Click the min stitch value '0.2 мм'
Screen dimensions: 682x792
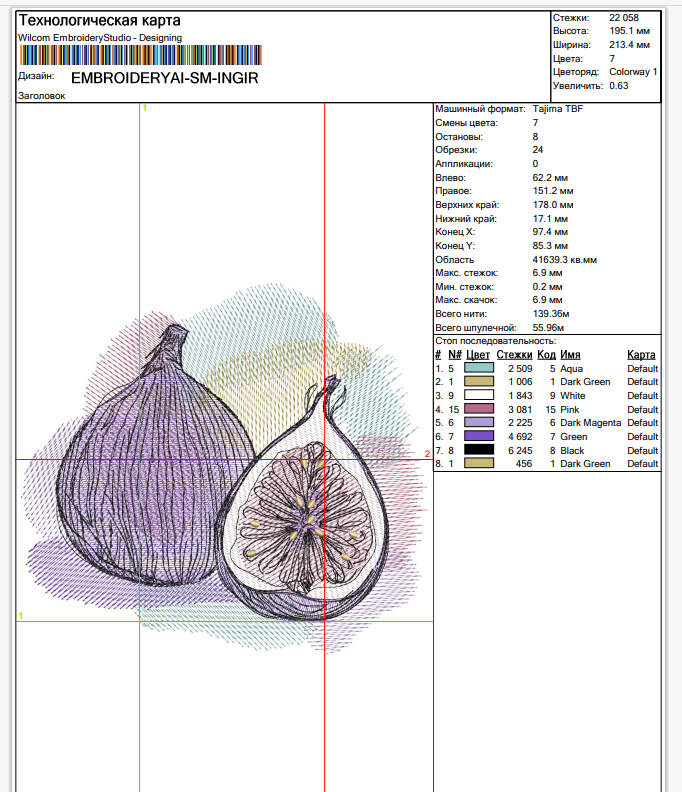[547, 287]
